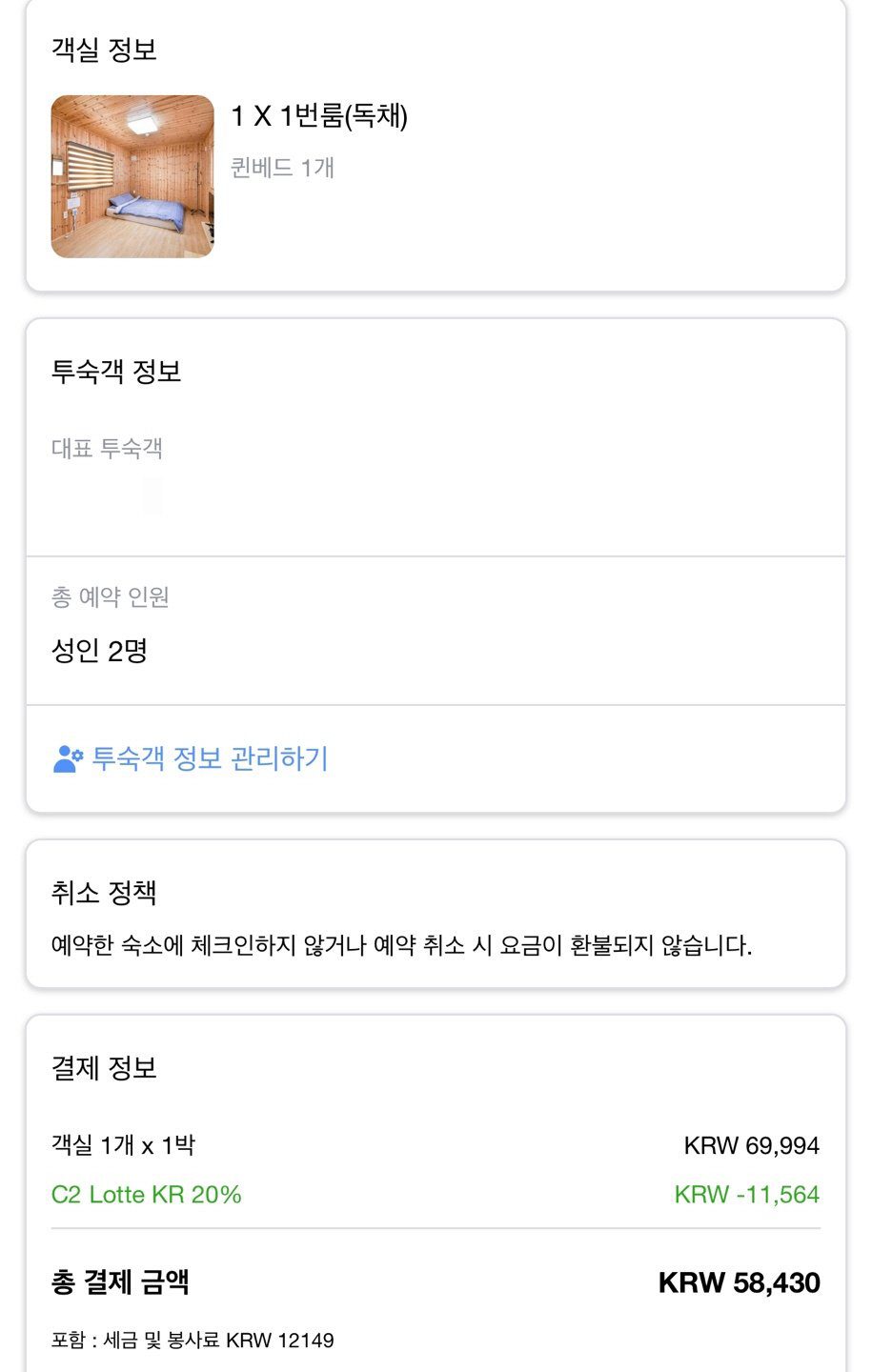Select the taxes and service fee note
872x1372 pixels.
point(193,1341)
